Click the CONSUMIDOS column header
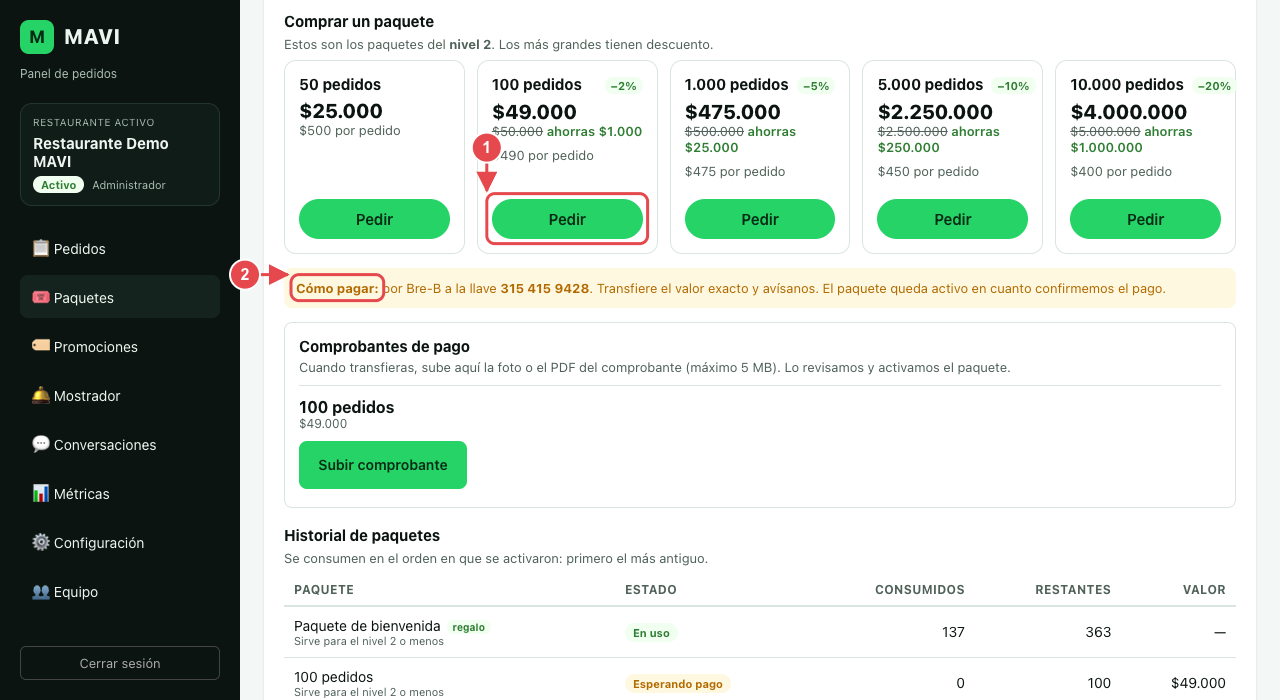This screenshot has height=700, width=1280. (x=920, y=590)
